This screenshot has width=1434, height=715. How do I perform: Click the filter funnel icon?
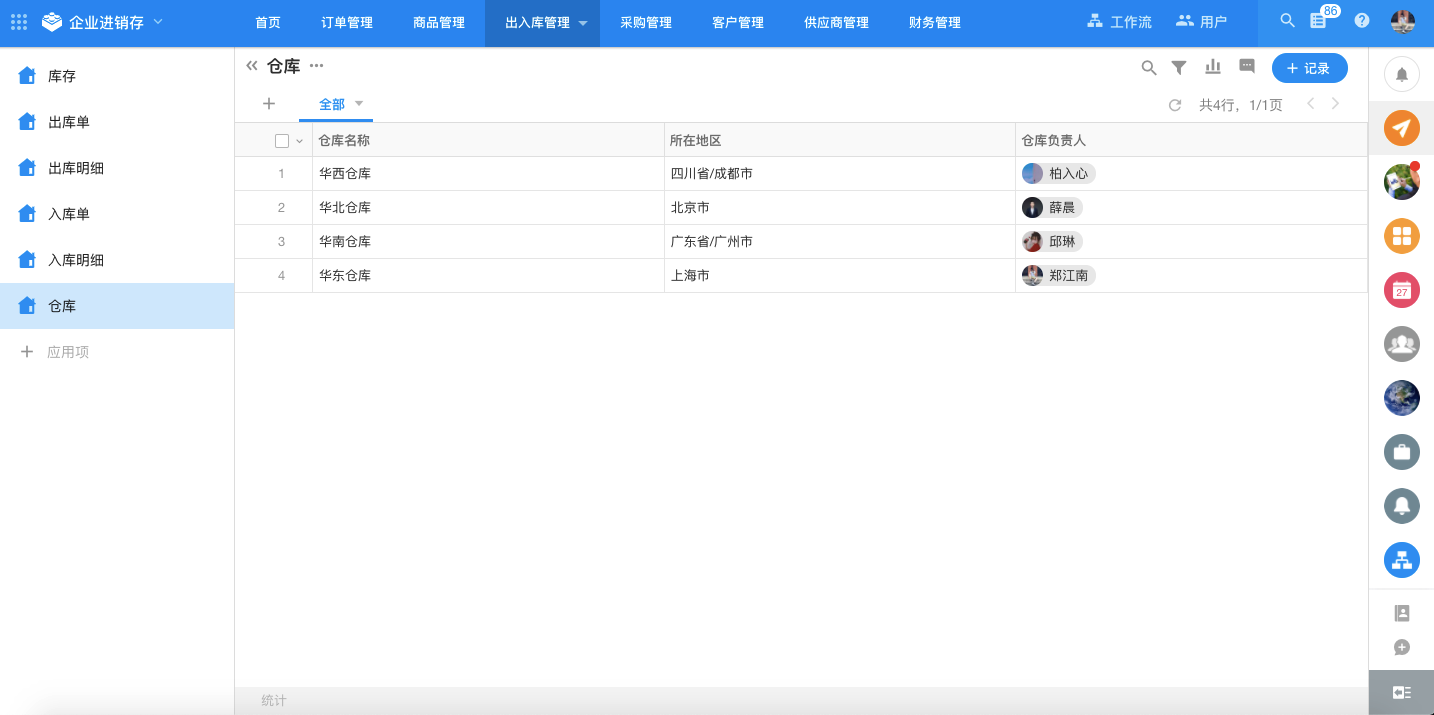point(1179,68)
